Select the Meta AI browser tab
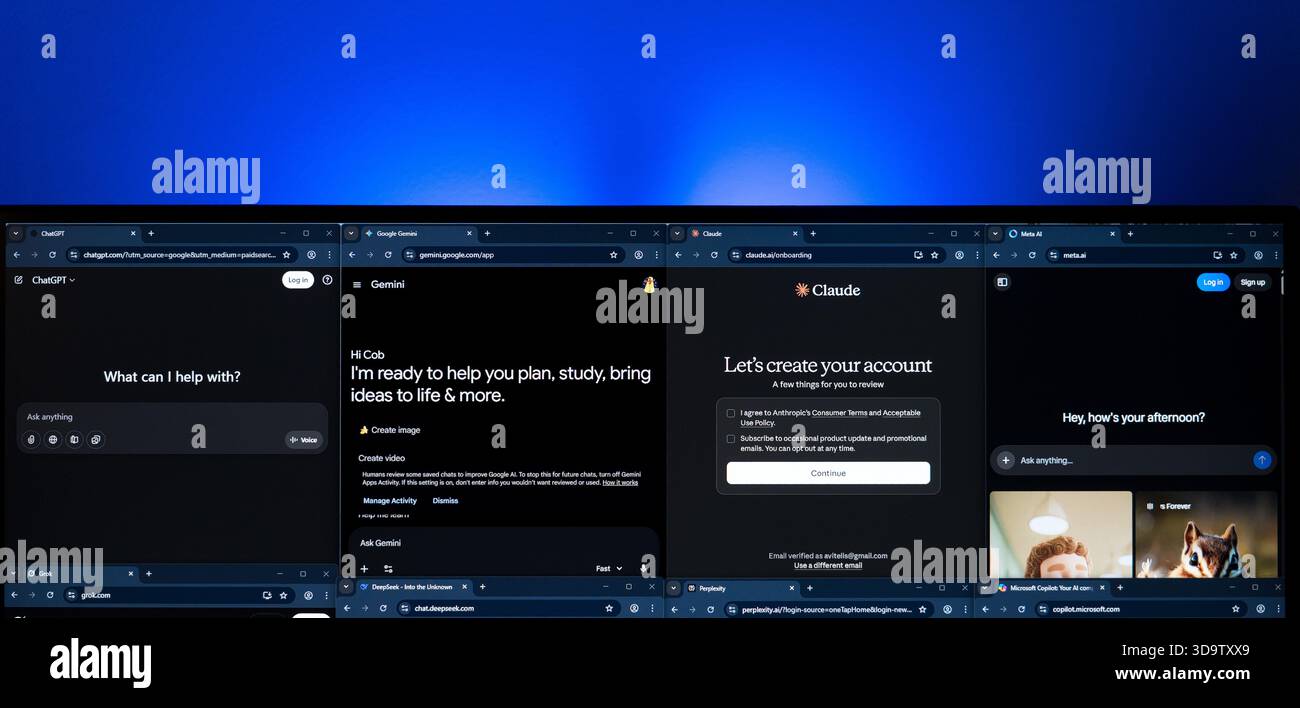1300x708 pixels. tap(1063, 233)
